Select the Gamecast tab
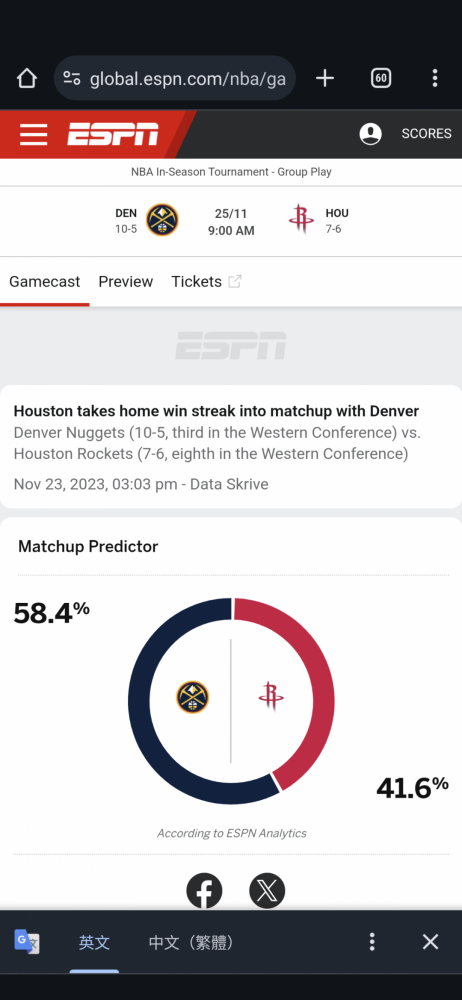 (x=45, y=282)
